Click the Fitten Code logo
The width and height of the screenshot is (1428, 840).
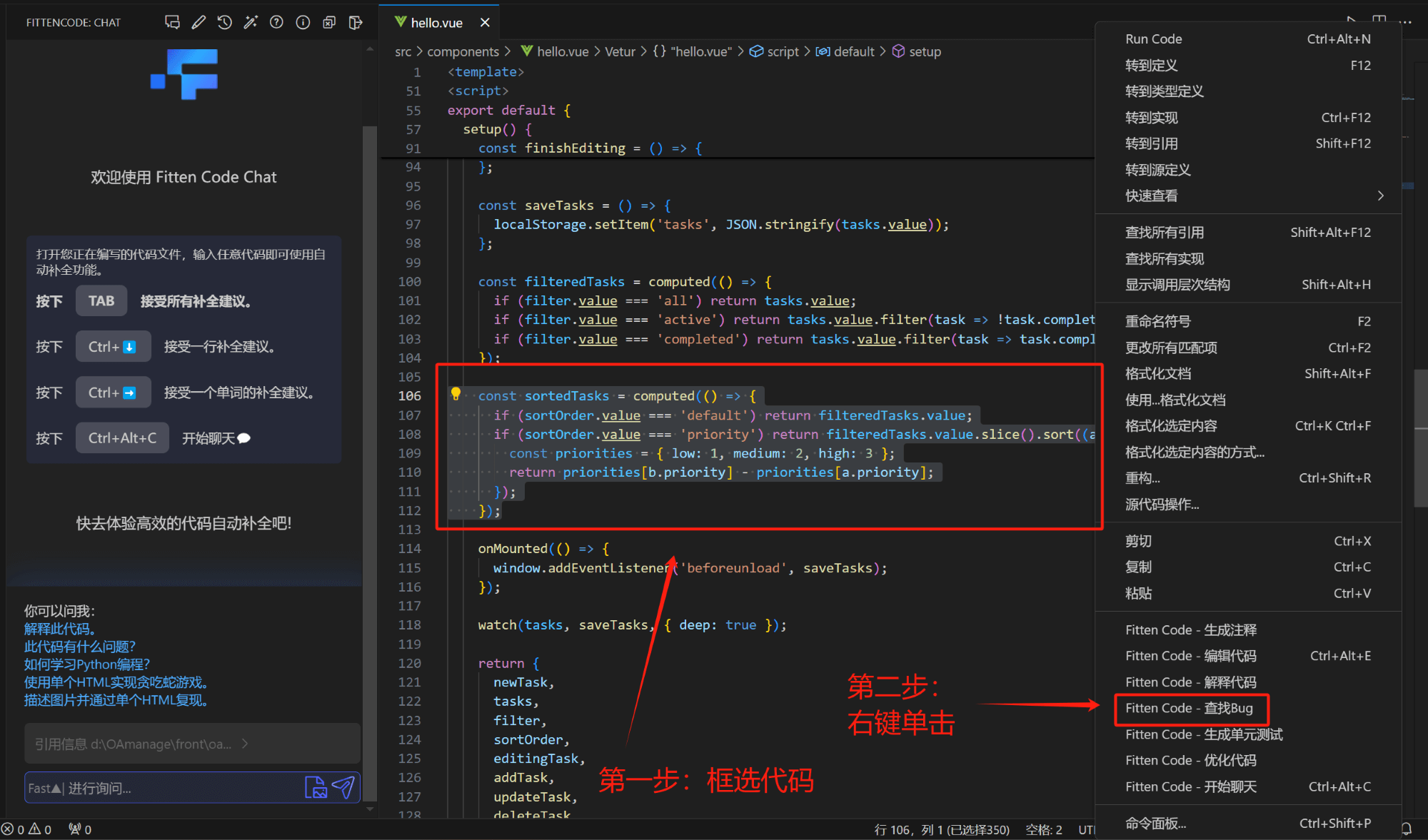[x=184, y=74]
